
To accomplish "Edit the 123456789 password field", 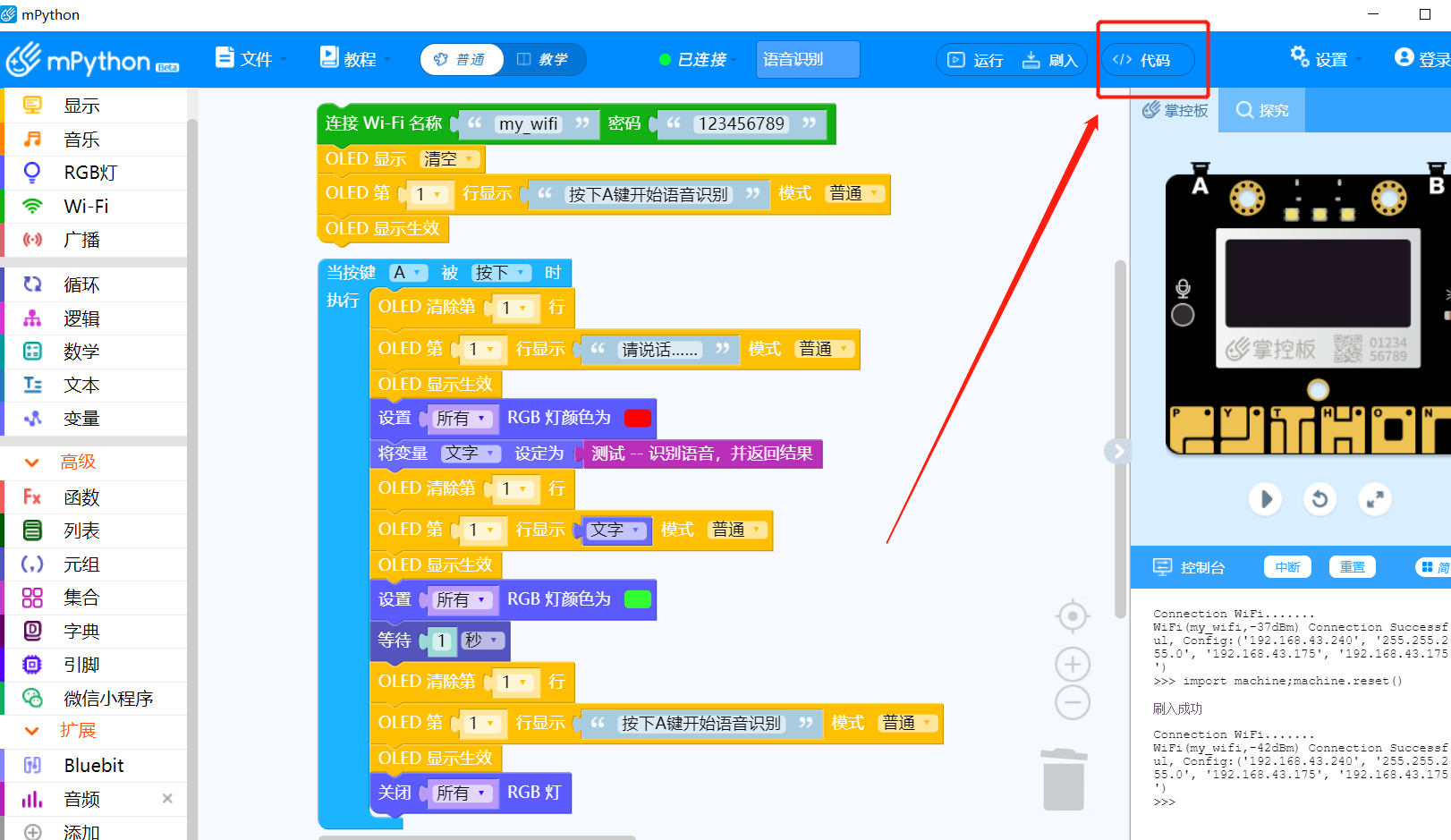I will [x=742, y=124].
